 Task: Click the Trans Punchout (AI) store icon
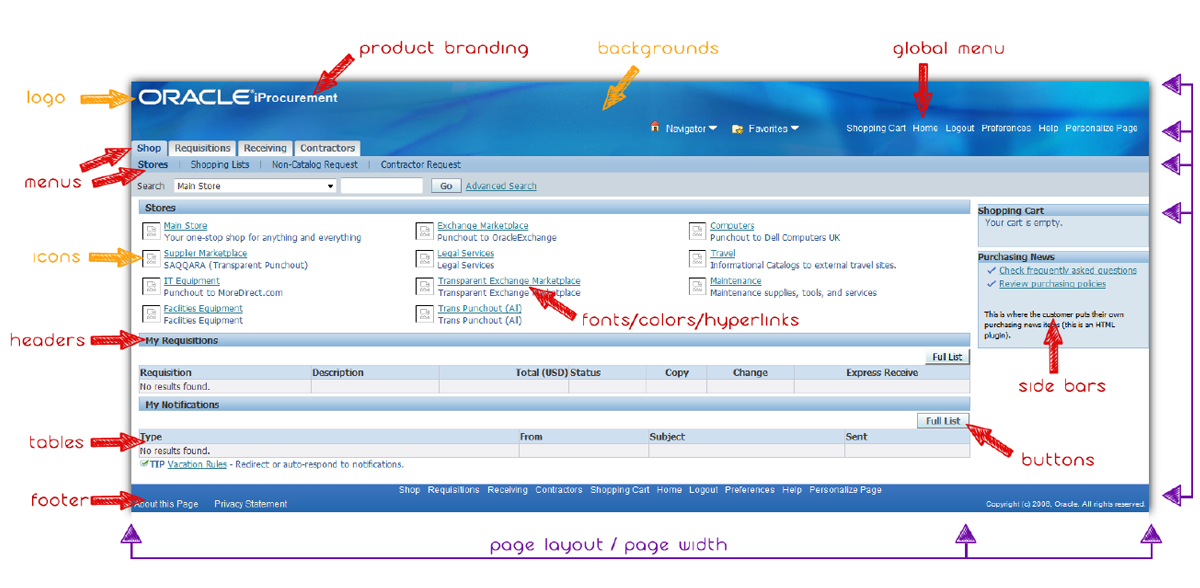click(424, 315)
